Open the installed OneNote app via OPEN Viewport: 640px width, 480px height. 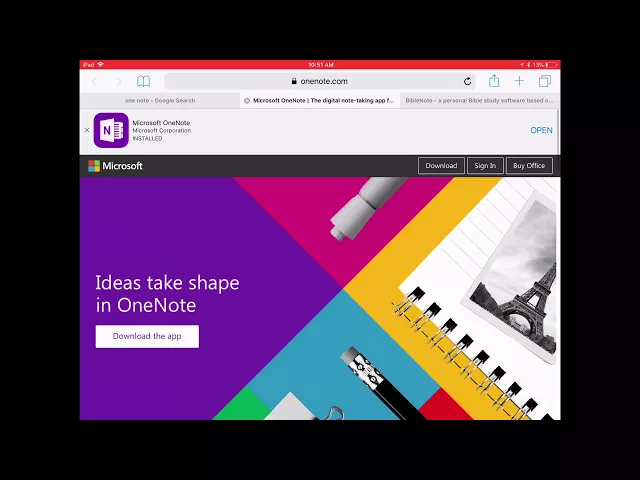(541, 130)
